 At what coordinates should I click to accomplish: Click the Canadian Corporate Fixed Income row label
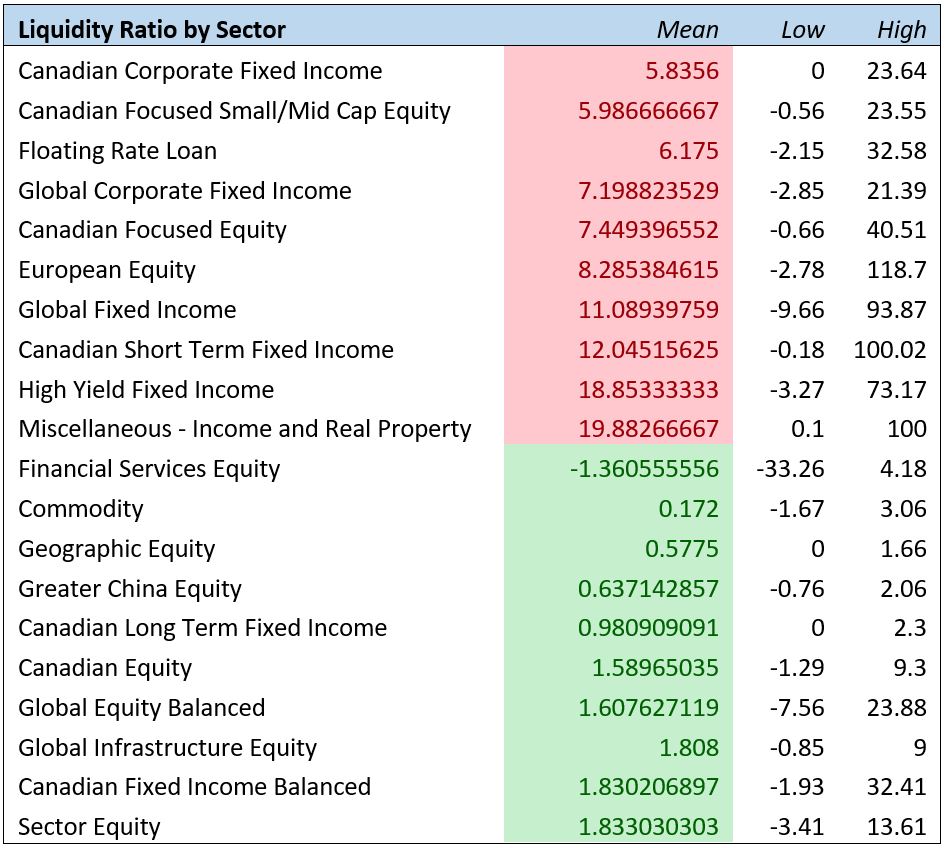pyautogui.click(x=200, y=71)
